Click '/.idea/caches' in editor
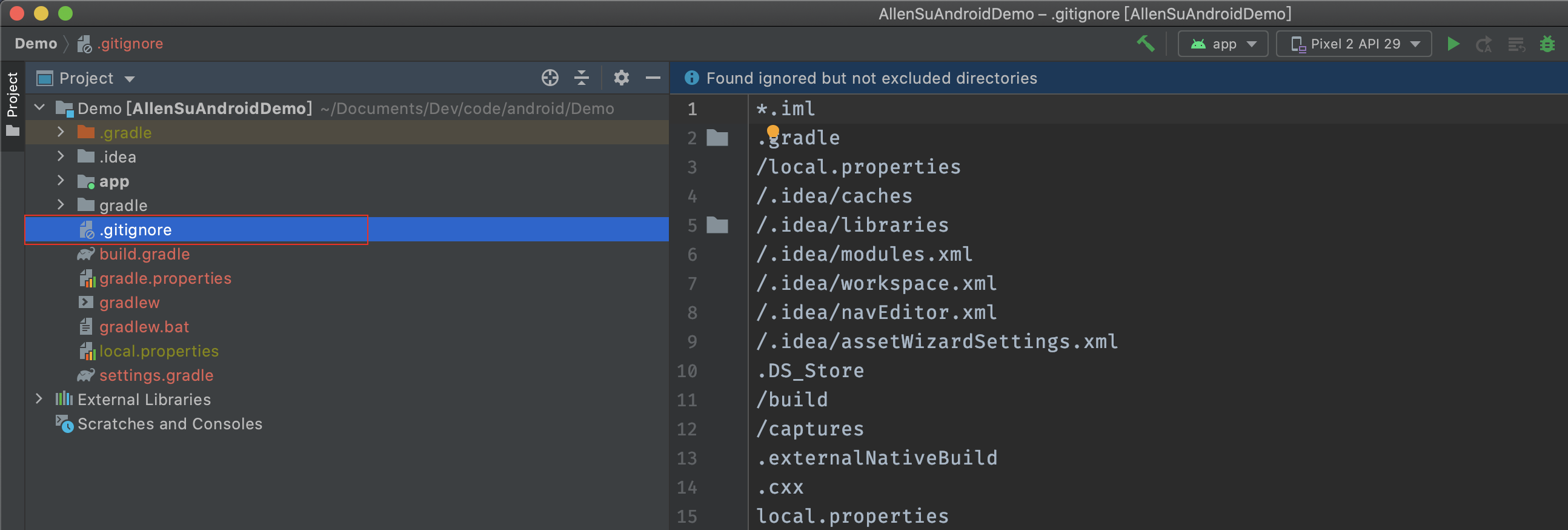Screen dimensions: 1568x530 [x=834, y=196]
